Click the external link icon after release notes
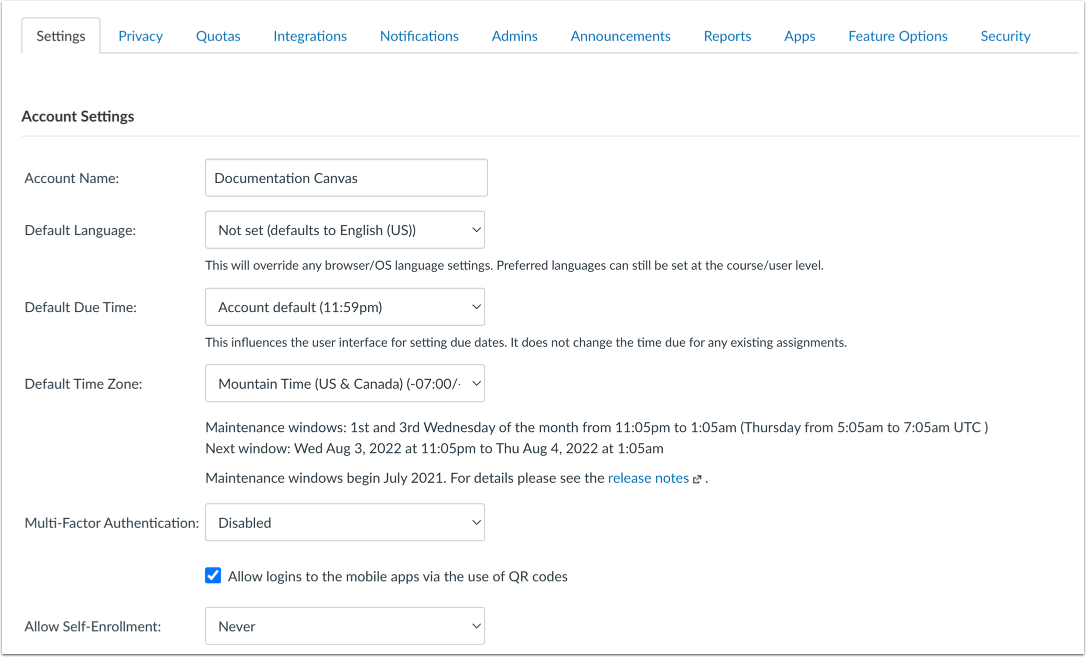The width and height of the screenshot is (1086, 657). [697, 479]
